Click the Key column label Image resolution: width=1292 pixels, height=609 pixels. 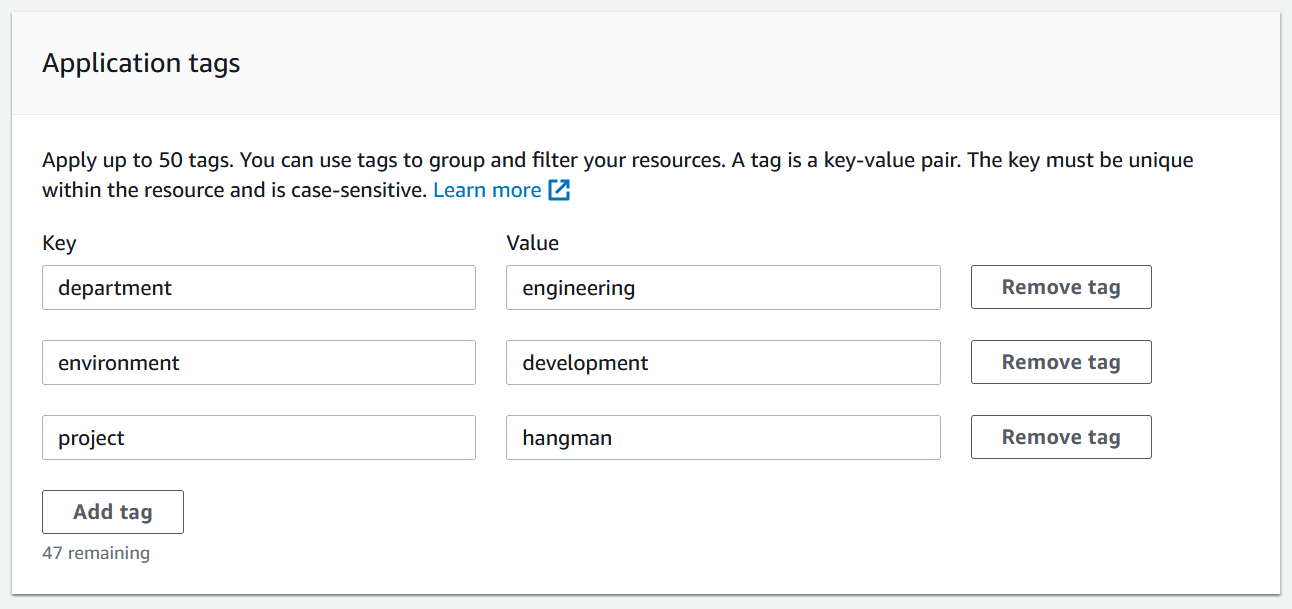(59, 243)
